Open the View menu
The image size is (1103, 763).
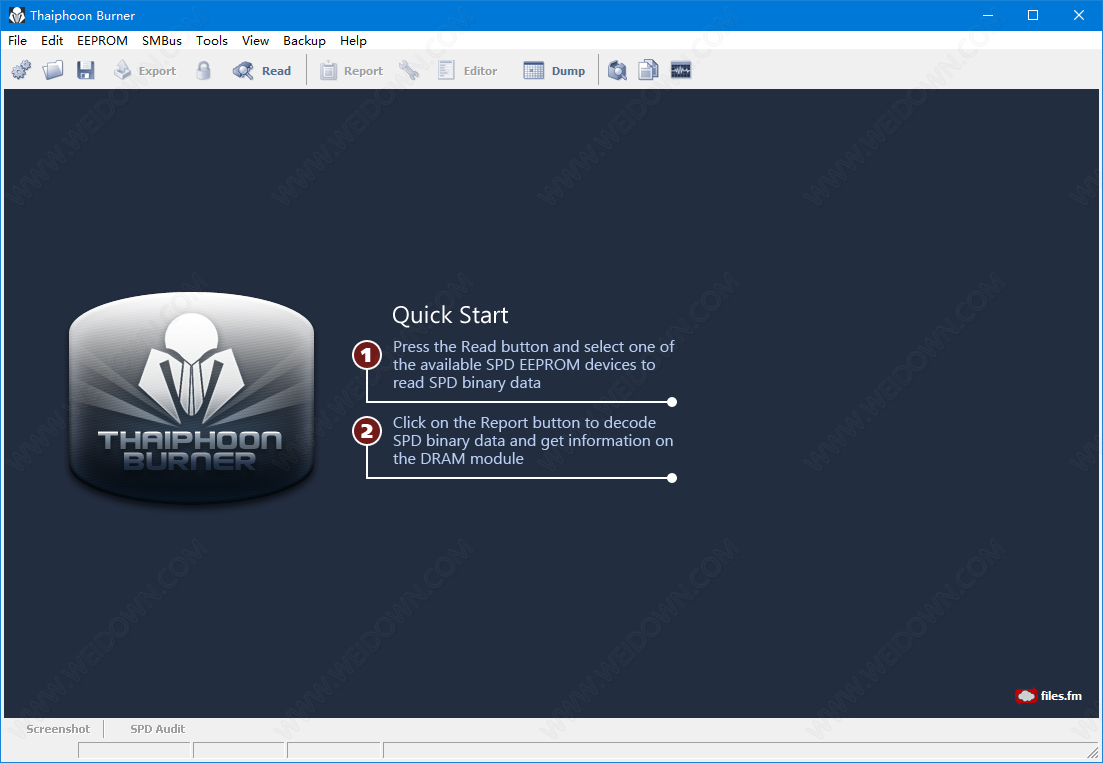point(255,41)
